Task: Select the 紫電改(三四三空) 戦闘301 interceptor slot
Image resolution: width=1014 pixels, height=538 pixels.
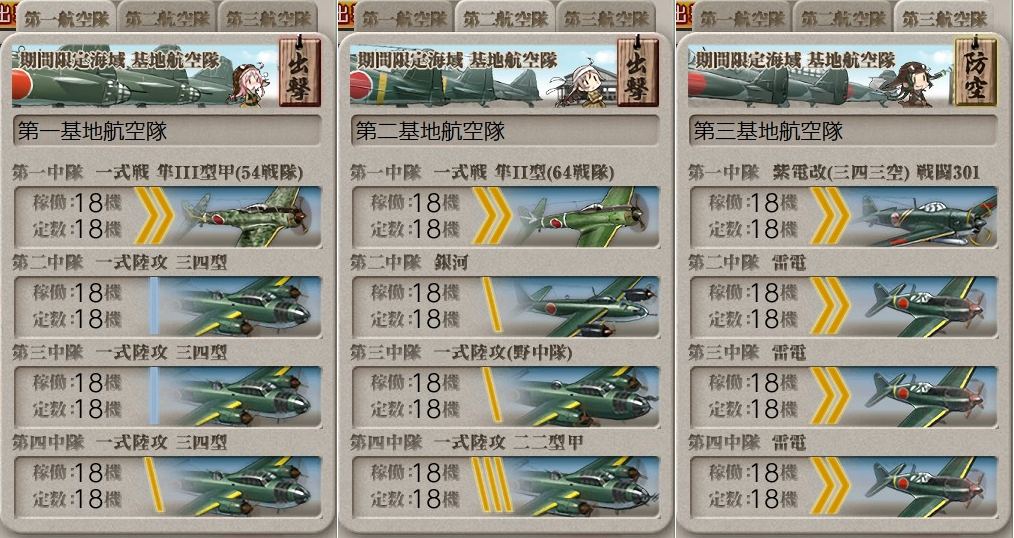Action: tap(843, 217)
